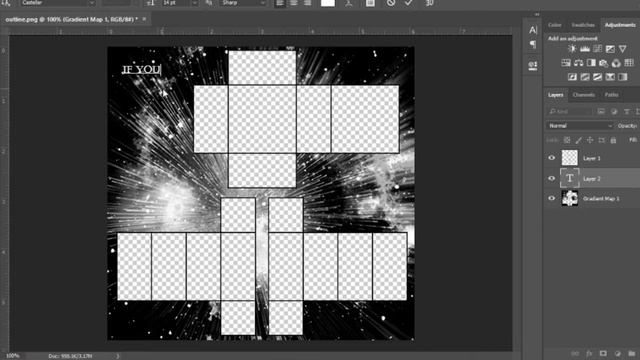
Task: Link layers at Layers panel bottom
Action: click(575, 353)
